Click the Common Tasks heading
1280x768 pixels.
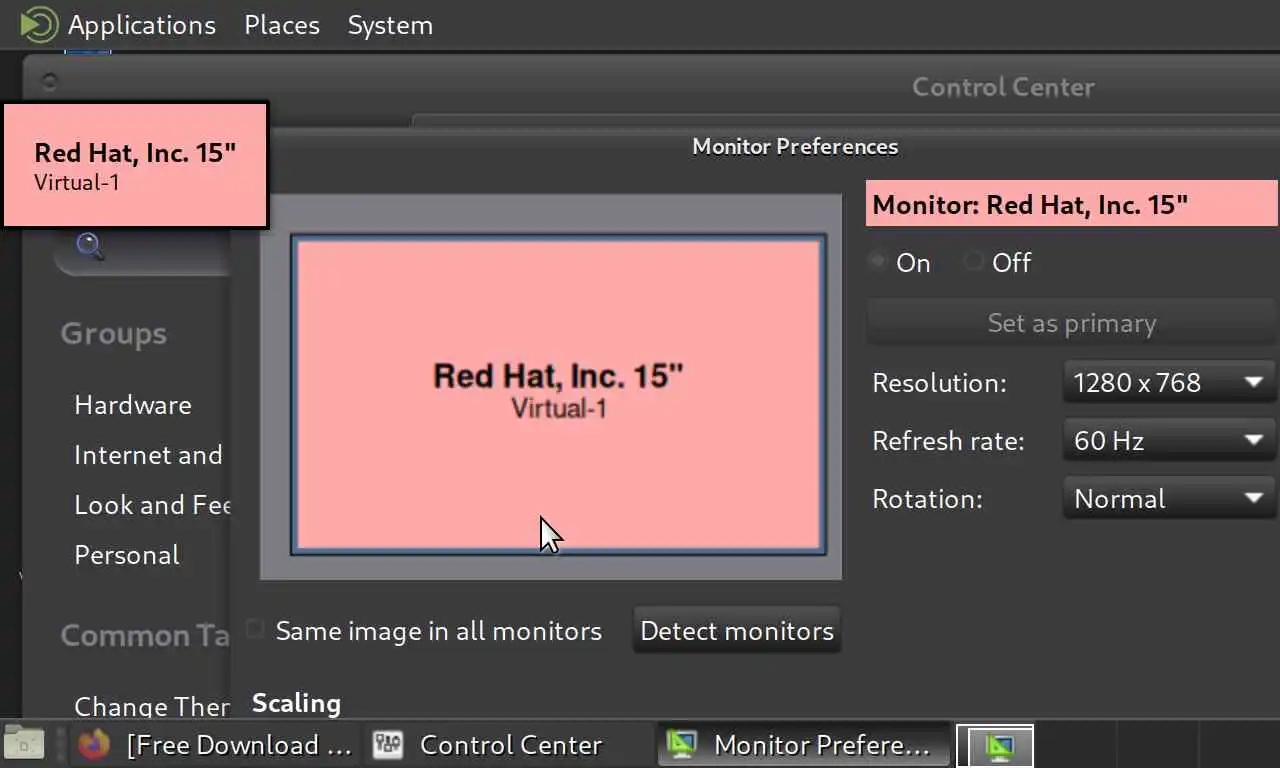pos(145,636)
